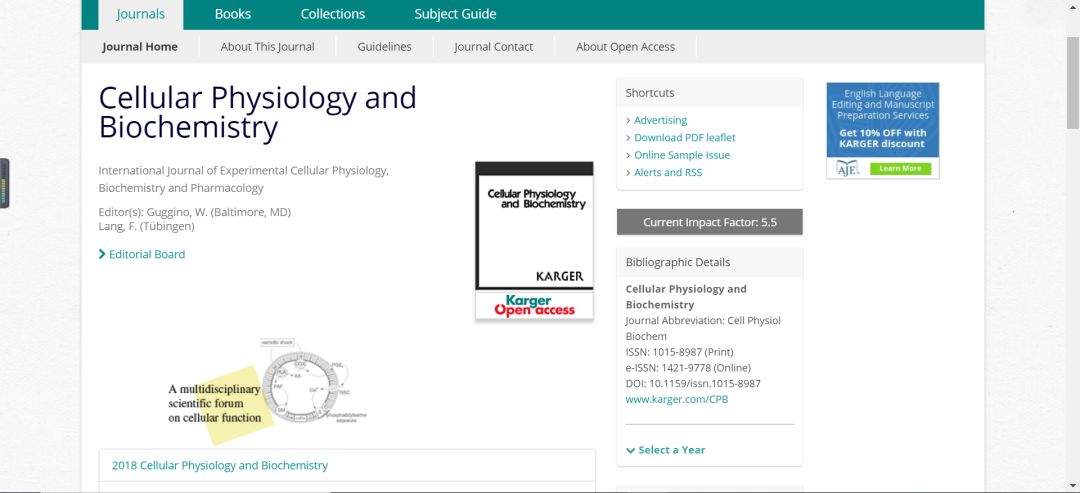Click the Bibliographic Details panel header
1080x493 pixels.
[709, 262]
